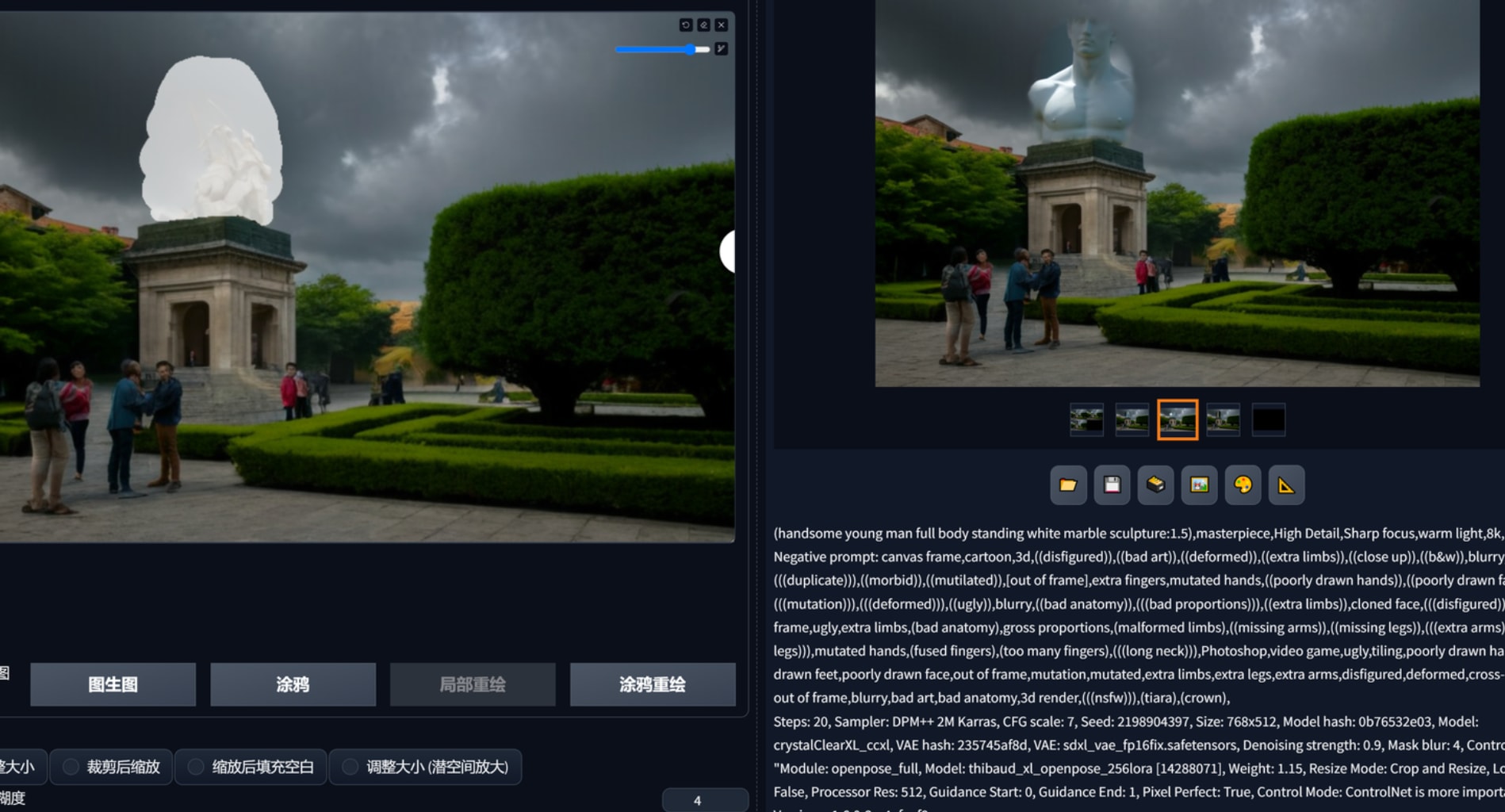Viewport: 1505px width, 812px height.
Task: Open the 涂鸦重绘 tab
Action: click(x=653, y=684)
